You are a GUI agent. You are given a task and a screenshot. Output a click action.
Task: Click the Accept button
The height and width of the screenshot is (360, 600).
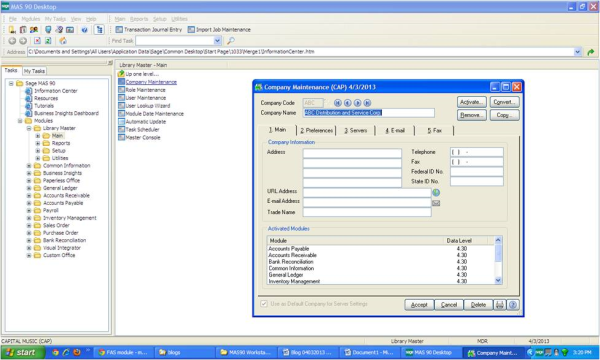(x=419, y=305)
